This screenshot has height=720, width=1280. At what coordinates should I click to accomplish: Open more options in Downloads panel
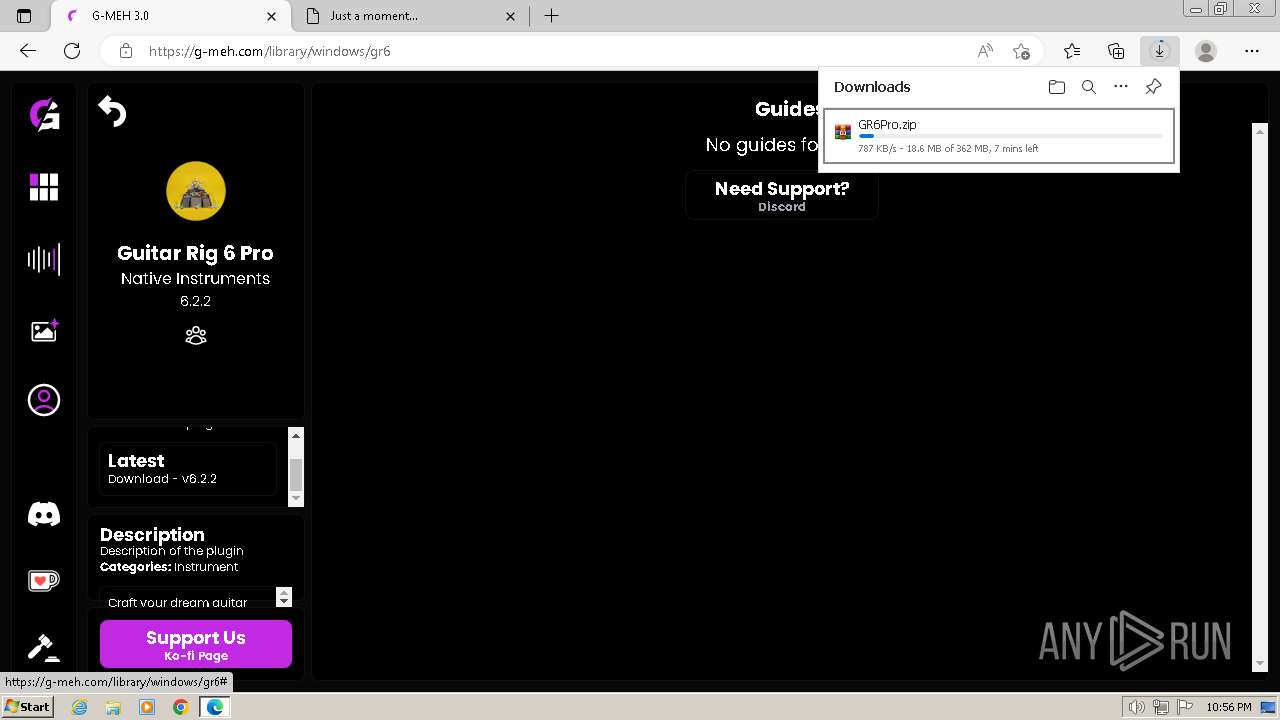pyautogui.click(x=1121, y=87)
